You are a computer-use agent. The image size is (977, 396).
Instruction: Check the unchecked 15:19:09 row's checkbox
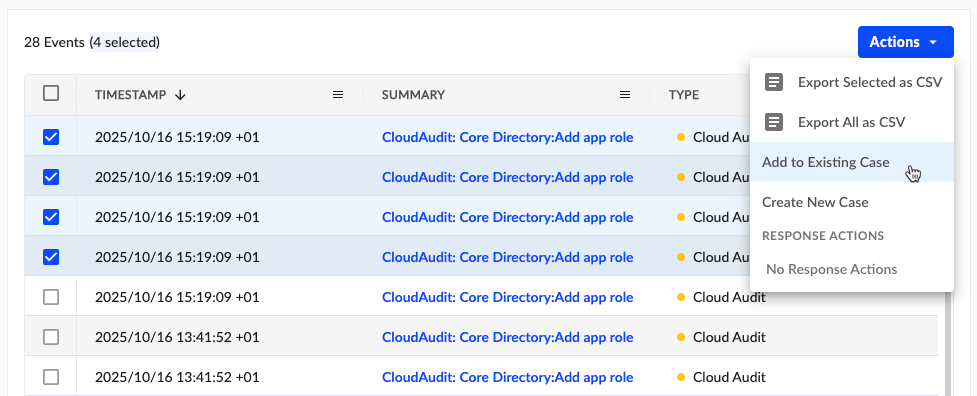click(51, 297)
